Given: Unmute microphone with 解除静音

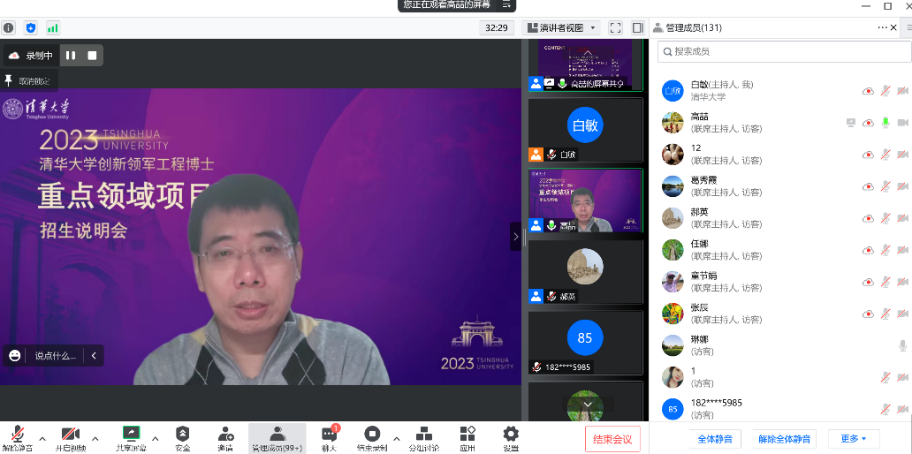Looking at the screenshot, I should coord(17,439).
